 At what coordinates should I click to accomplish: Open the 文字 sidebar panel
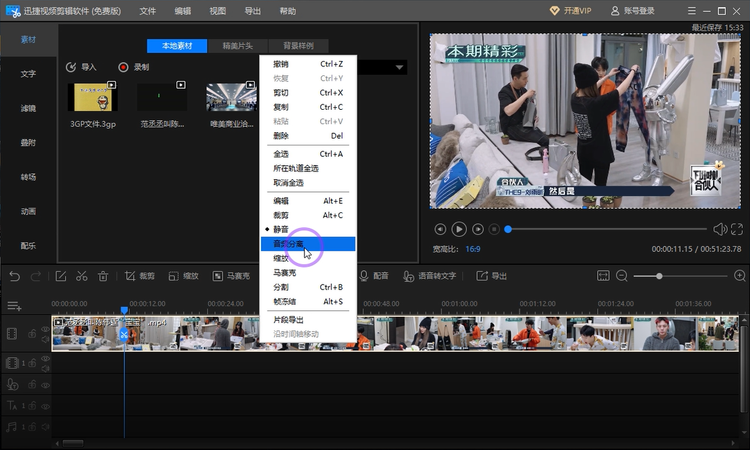coord(28,74)
